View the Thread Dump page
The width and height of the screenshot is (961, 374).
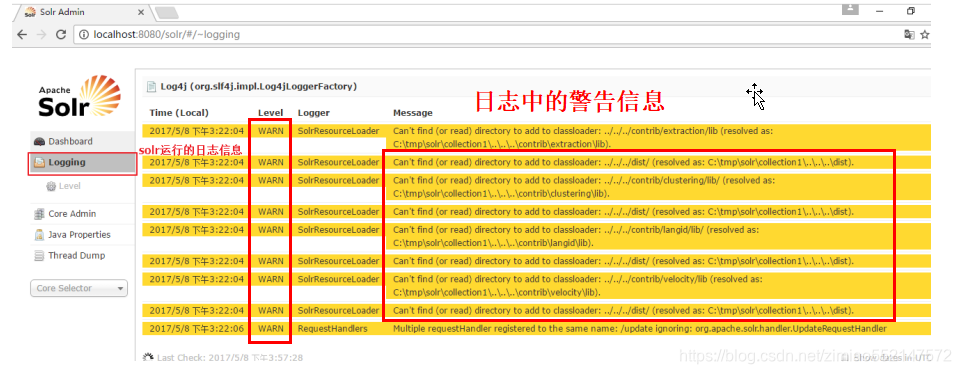82,256
